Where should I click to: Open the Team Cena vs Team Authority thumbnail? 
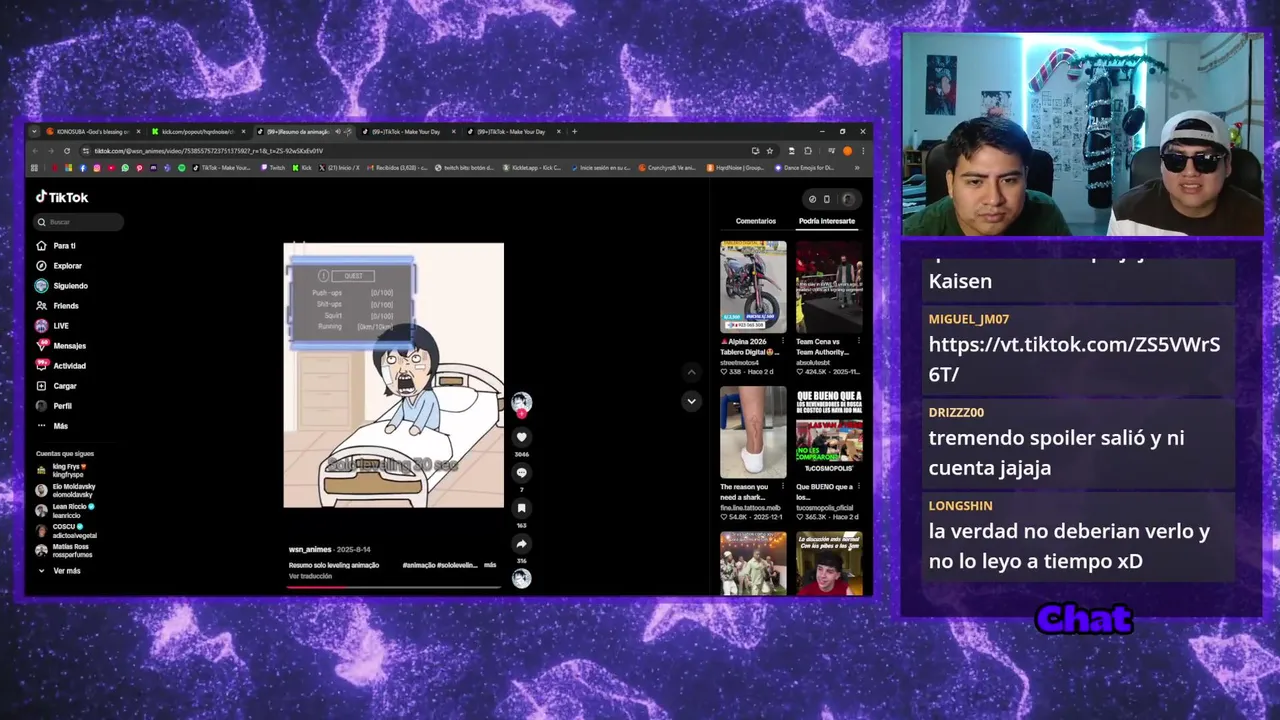pyautogui.click(x=829, y=286)
